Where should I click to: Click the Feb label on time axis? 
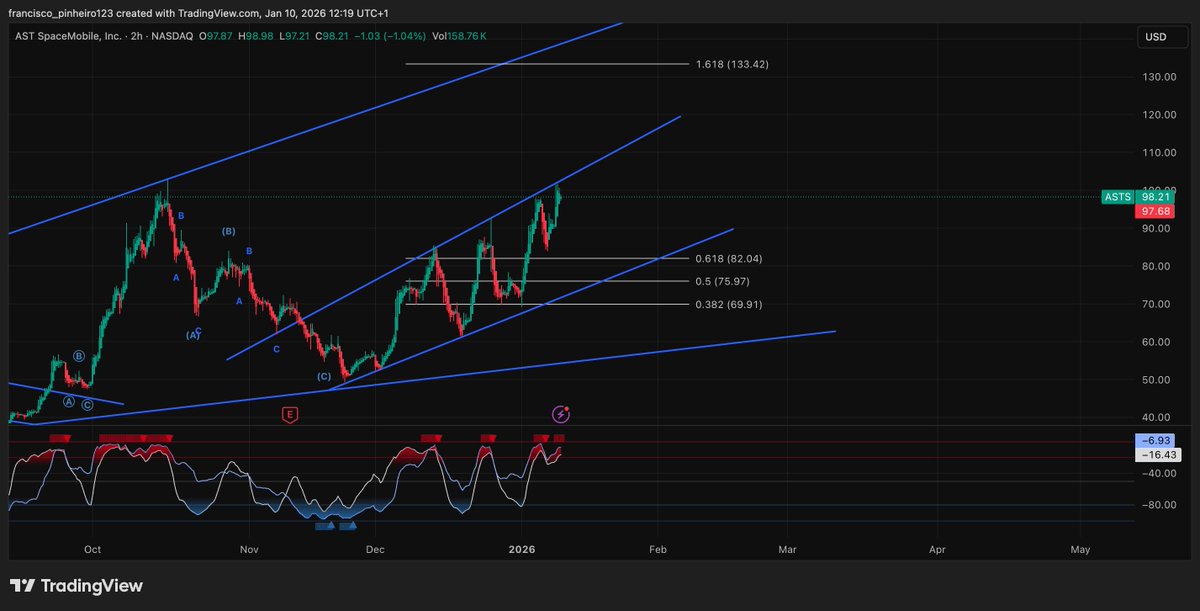pyautogui.click(x=658, y=549)
